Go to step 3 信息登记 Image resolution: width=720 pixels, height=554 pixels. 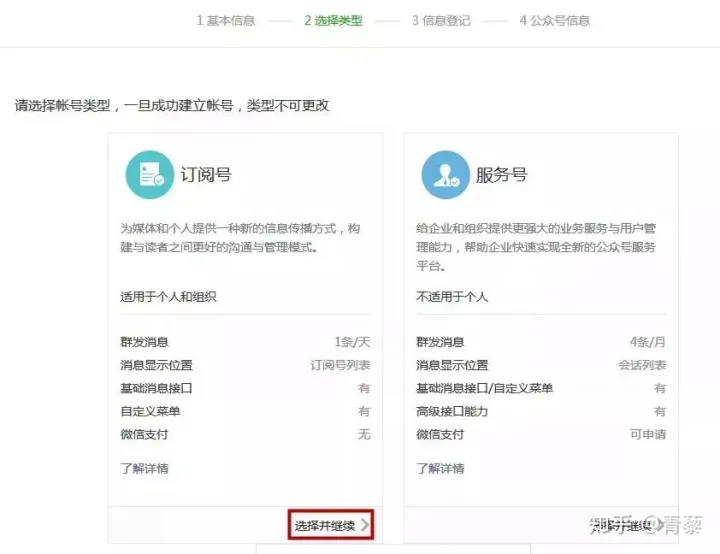(x=441, y=21)
